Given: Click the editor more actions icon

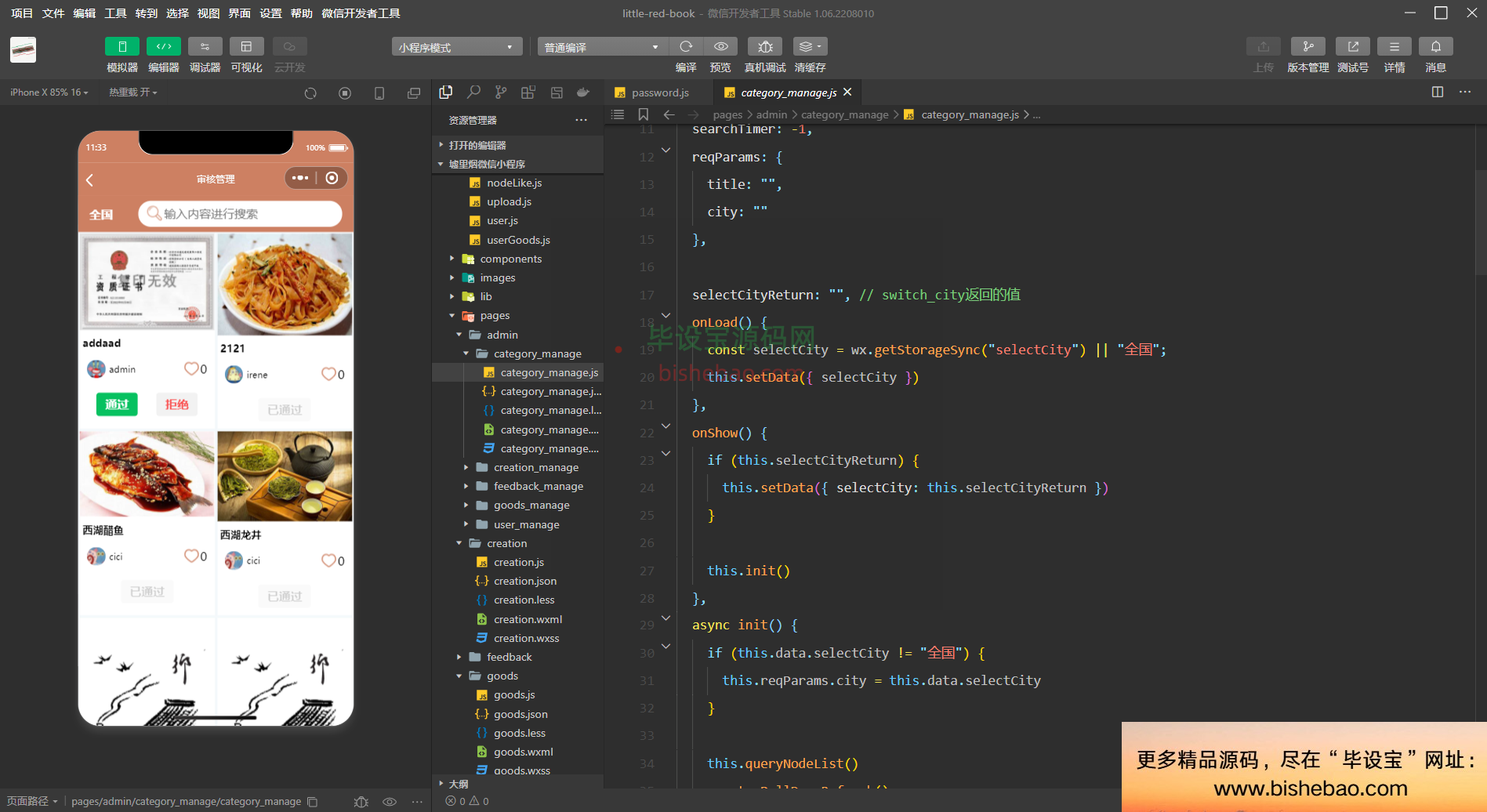Looking at the screenshot, I should [x=1465, y=92].
